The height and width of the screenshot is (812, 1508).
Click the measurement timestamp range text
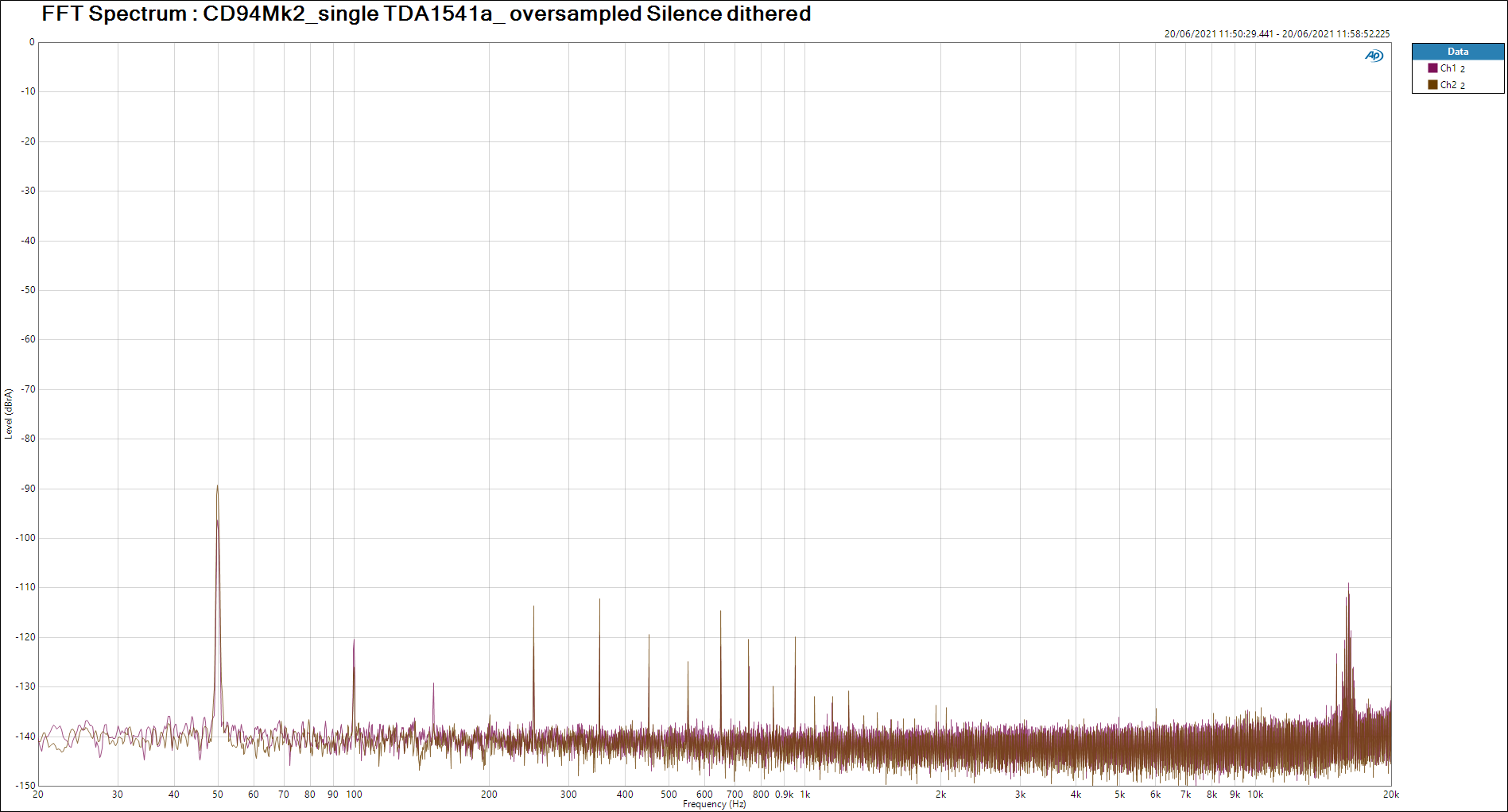(1277, 34)
